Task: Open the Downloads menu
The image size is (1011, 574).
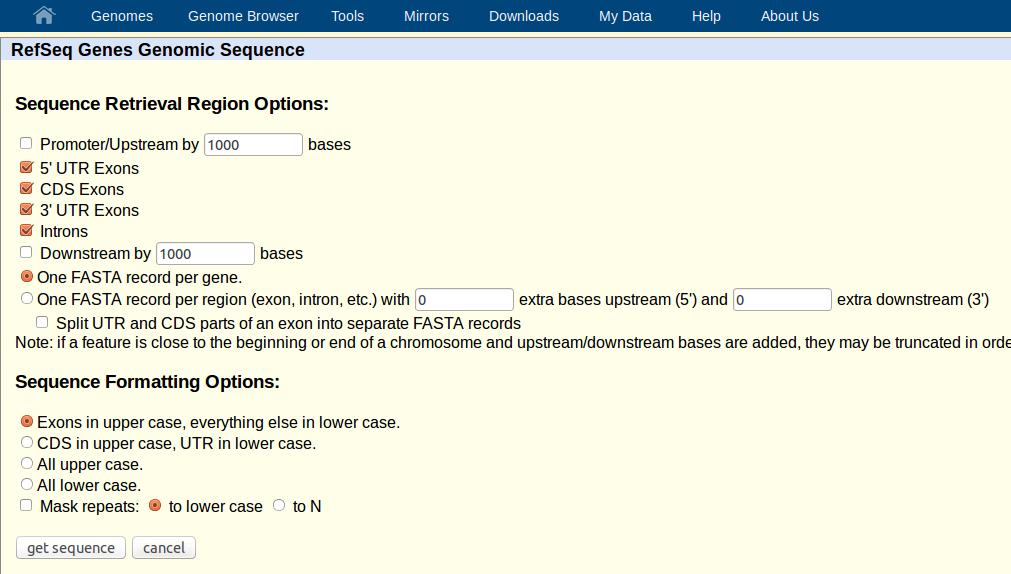Action: 524,16
